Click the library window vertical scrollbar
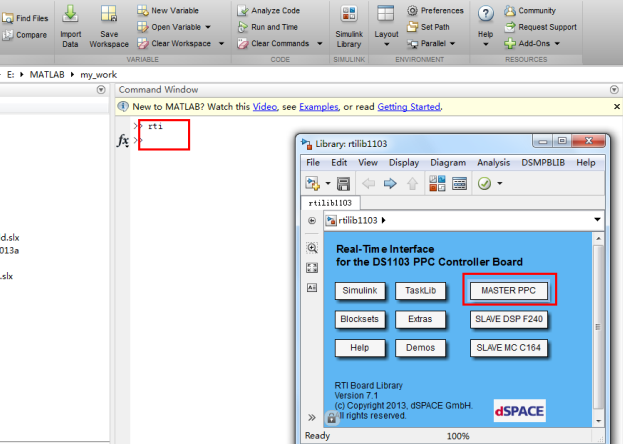 point(598,329)
